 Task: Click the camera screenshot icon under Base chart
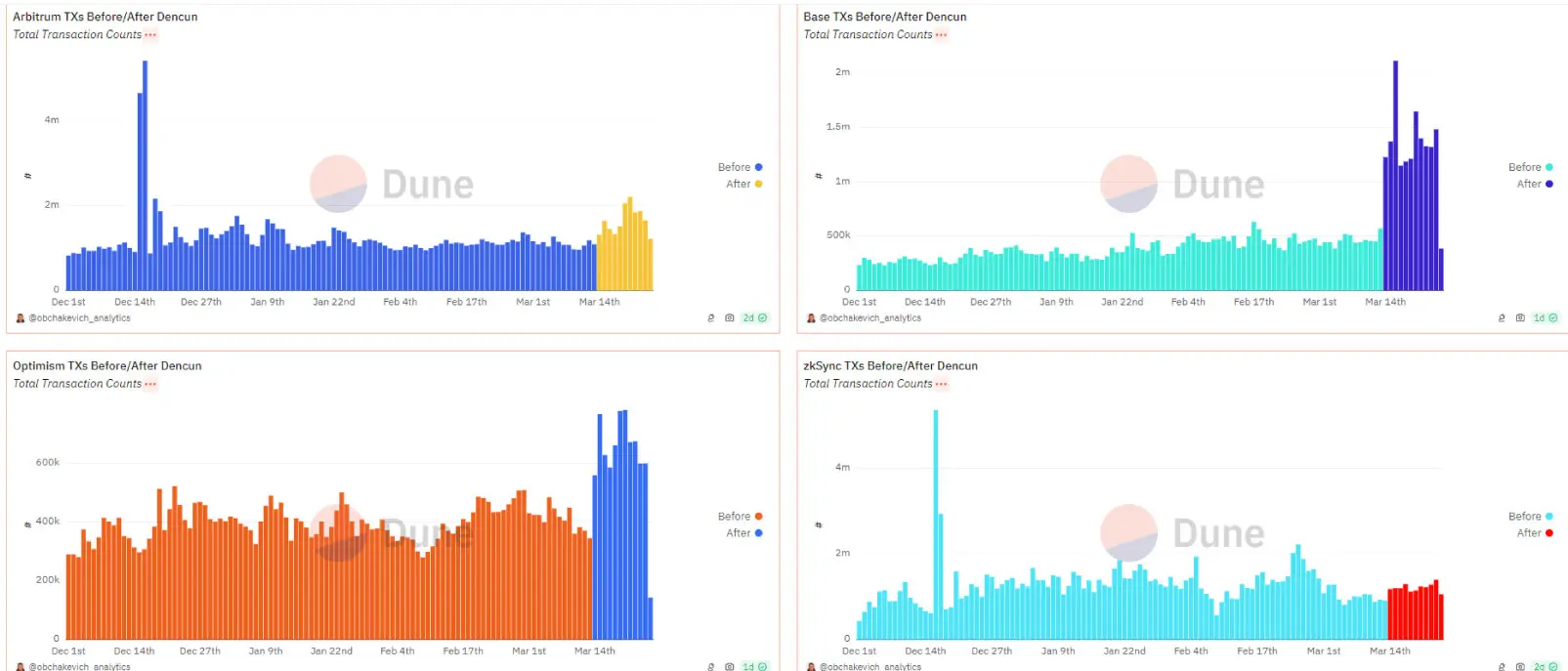(x=1520, y=318)
